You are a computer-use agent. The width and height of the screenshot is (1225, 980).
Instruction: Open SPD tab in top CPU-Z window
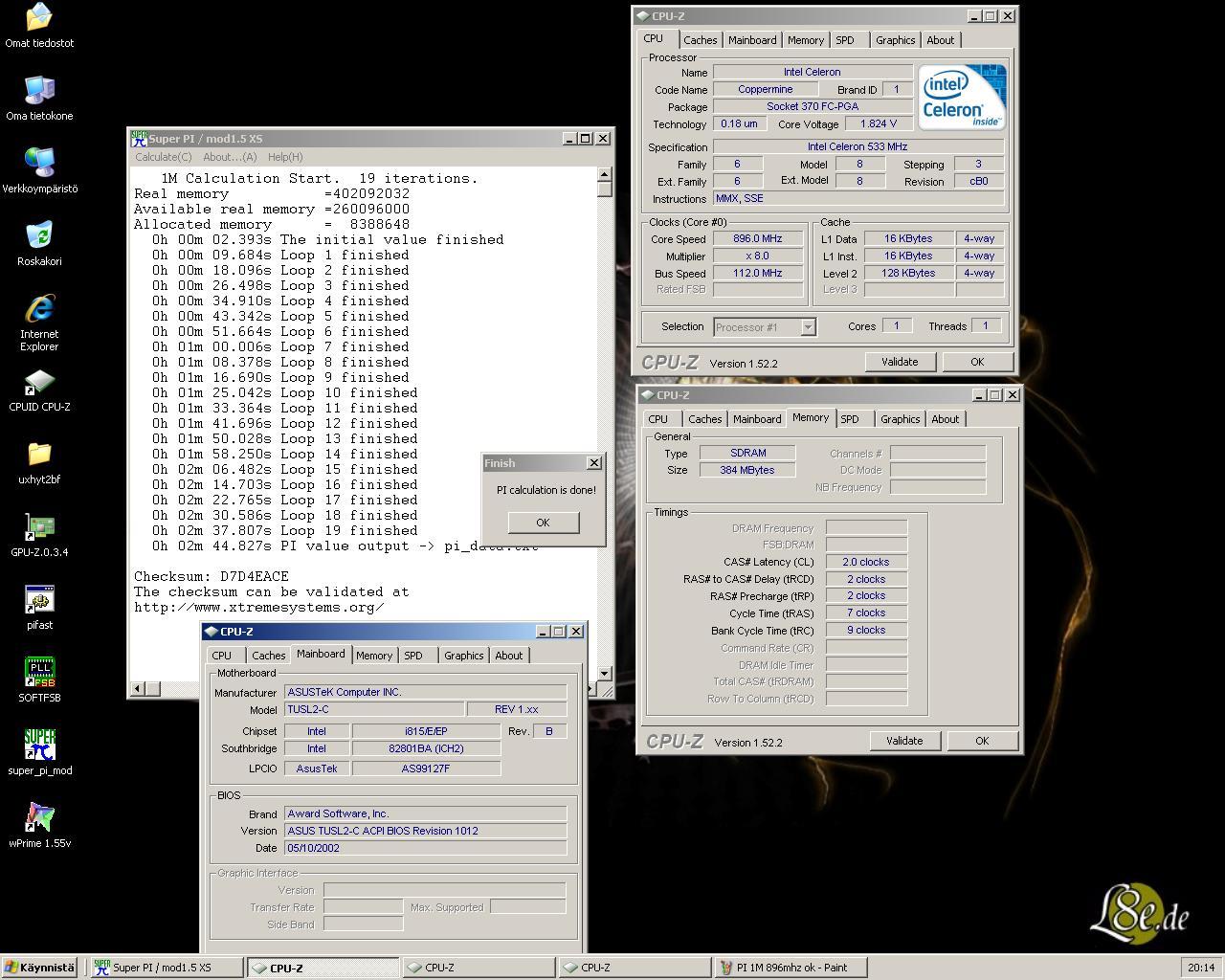point(845,40)
